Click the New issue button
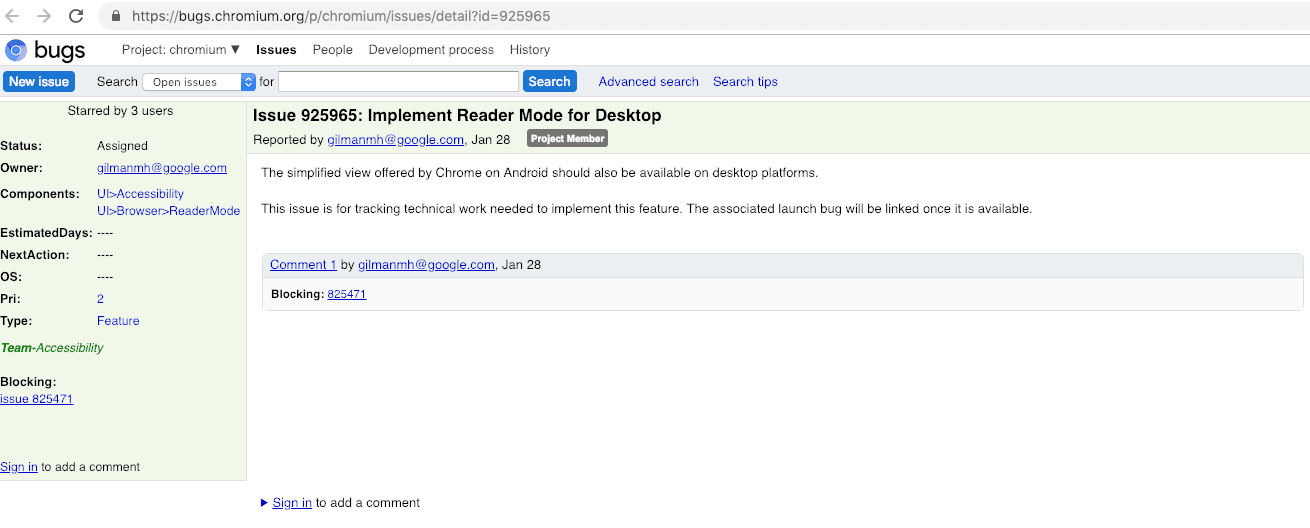Viewport: 1310px width, 528px height. click(x=39, y=82)
